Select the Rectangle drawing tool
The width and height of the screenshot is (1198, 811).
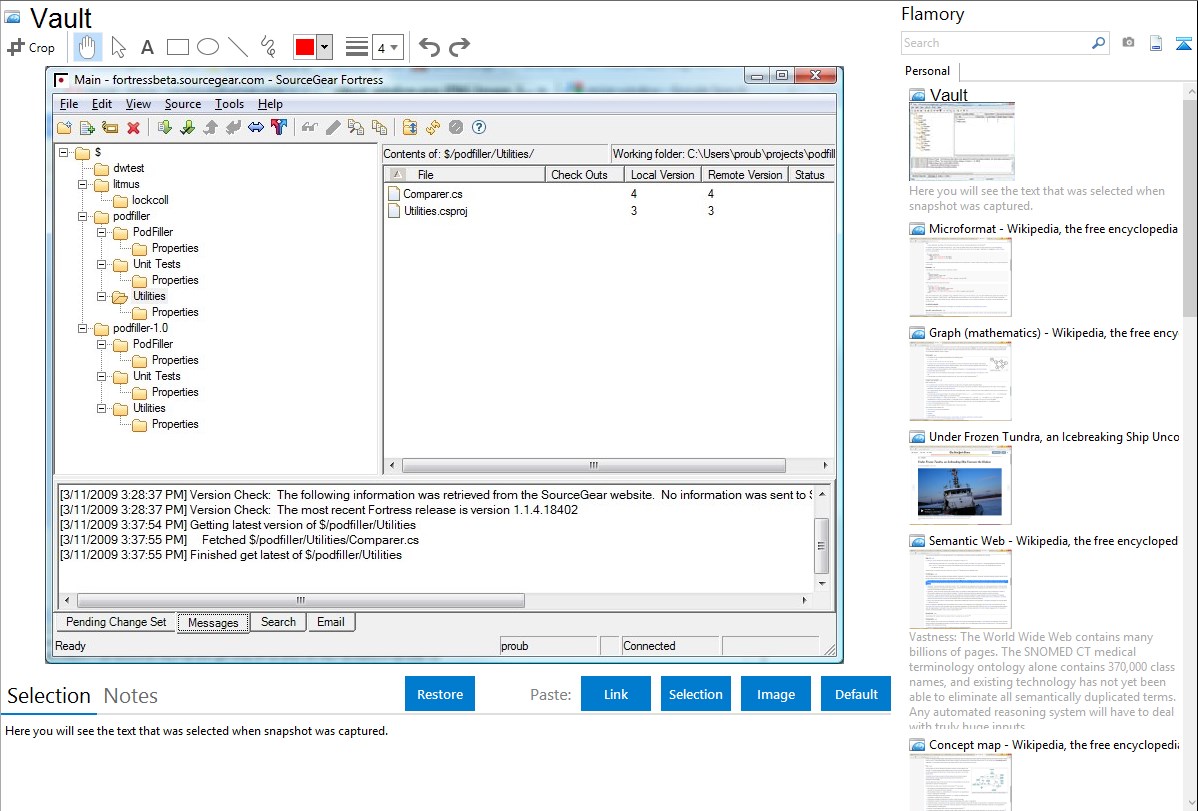(177, 47)
